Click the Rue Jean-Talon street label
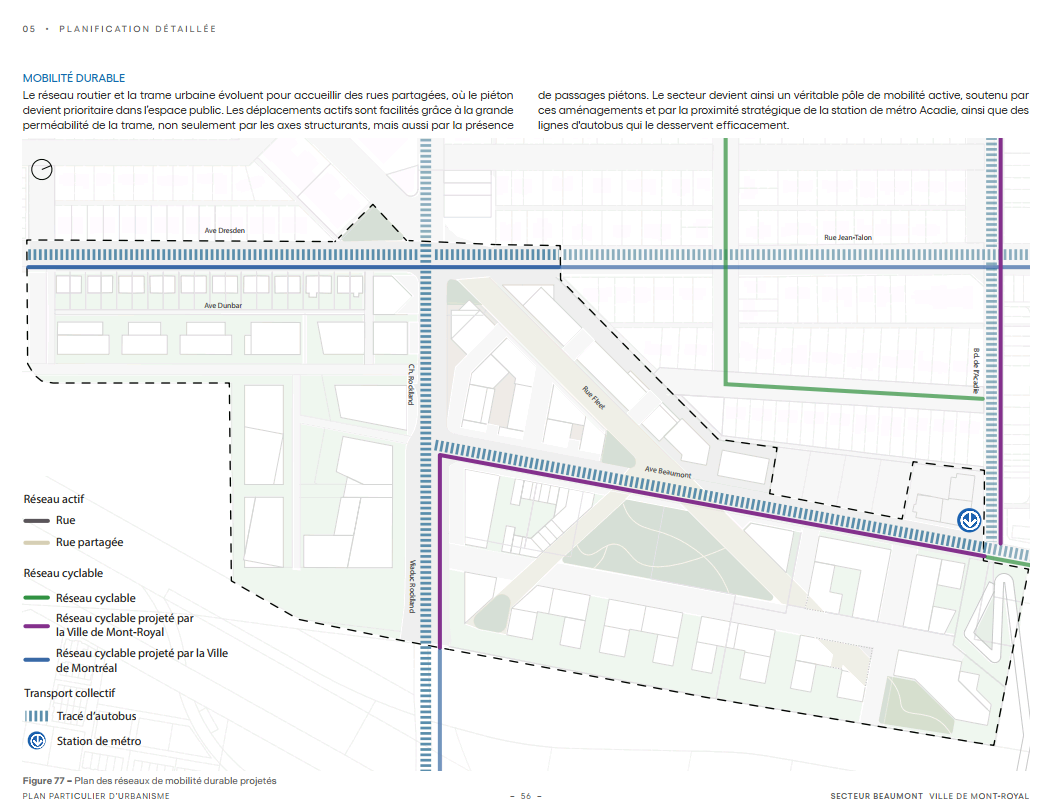 click(847, 238)
